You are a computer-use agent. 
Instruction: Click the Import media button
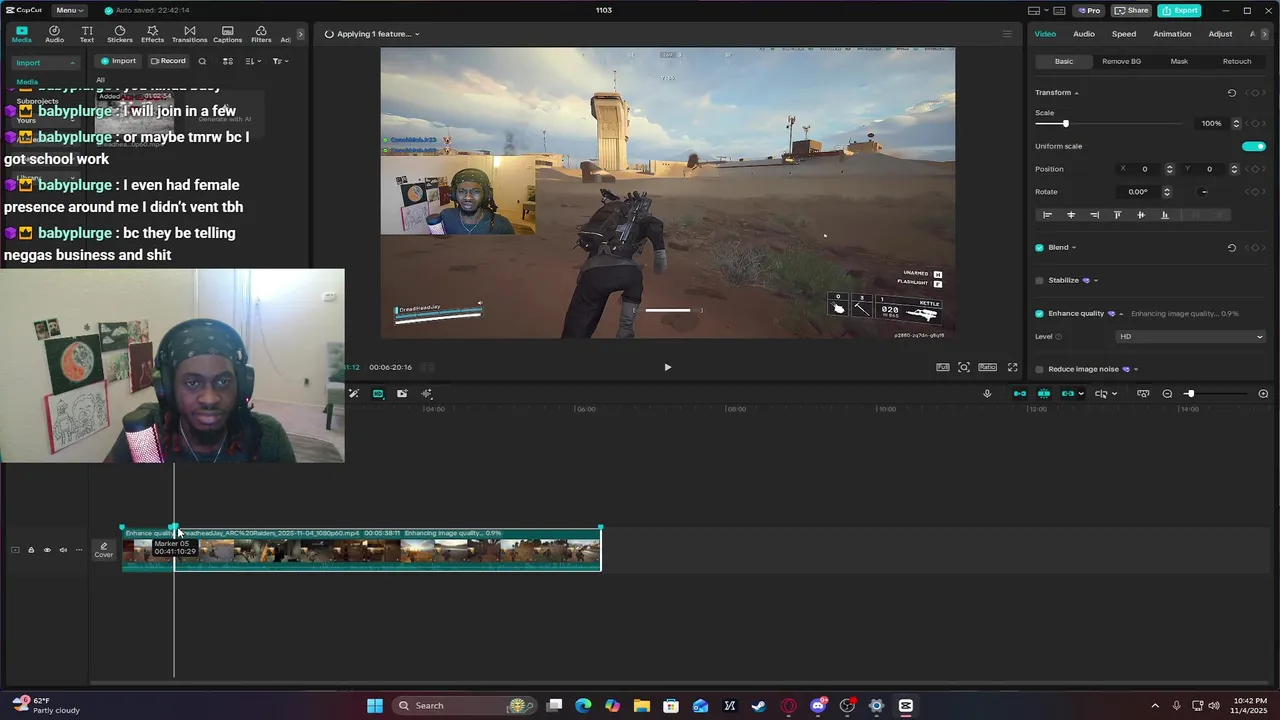point(118,61)
